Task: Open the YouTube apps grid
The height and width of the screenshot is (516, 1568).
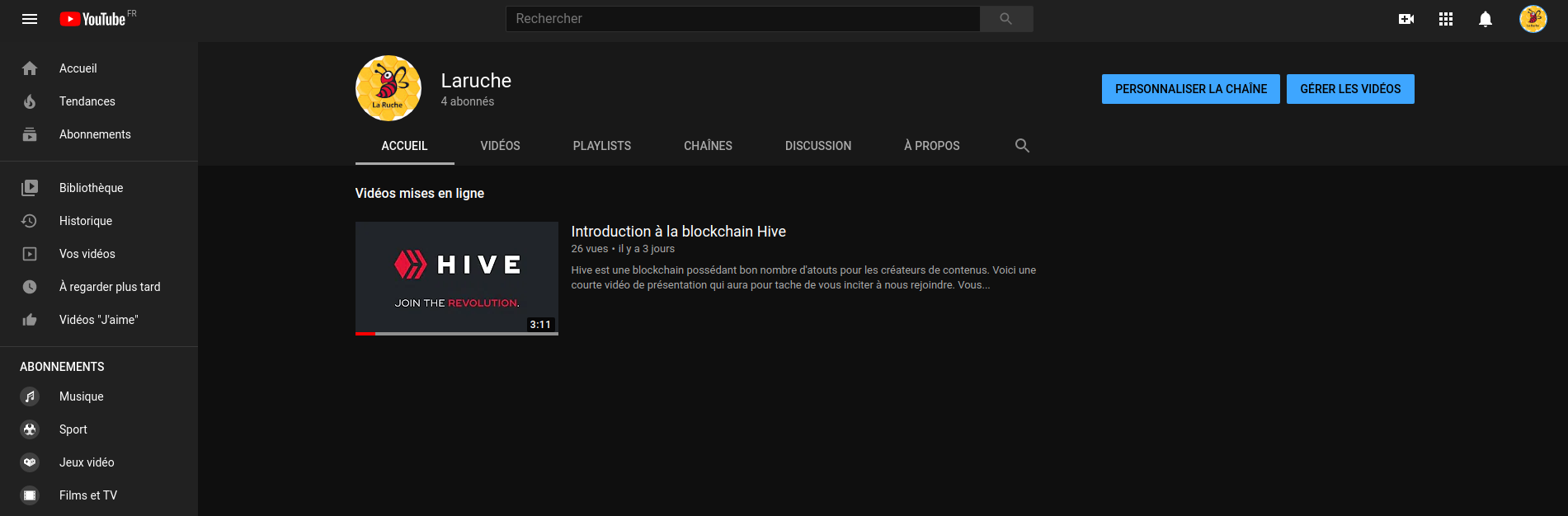Action: pos(1446,19)
